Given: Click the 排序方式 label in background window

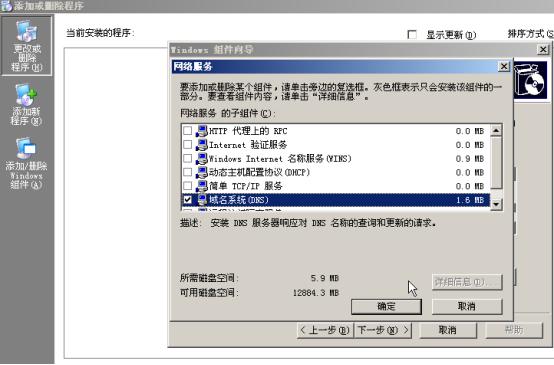Looking at the screenshot, I should (530, 34).
